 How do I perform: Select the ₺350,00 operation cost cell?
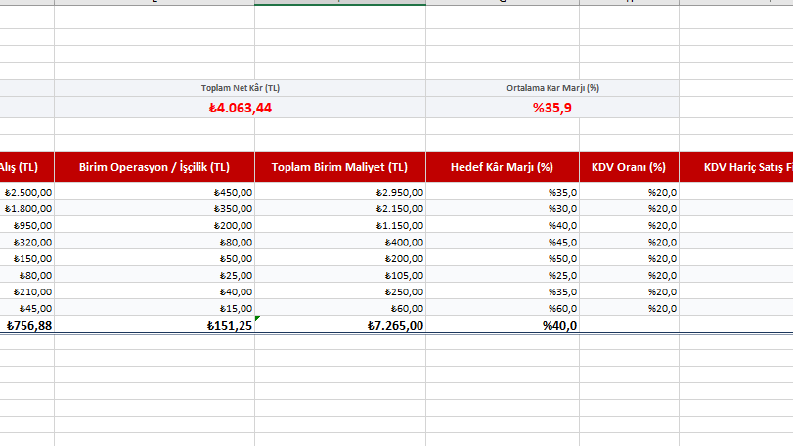pyautogui.click(x=154, y=208)
